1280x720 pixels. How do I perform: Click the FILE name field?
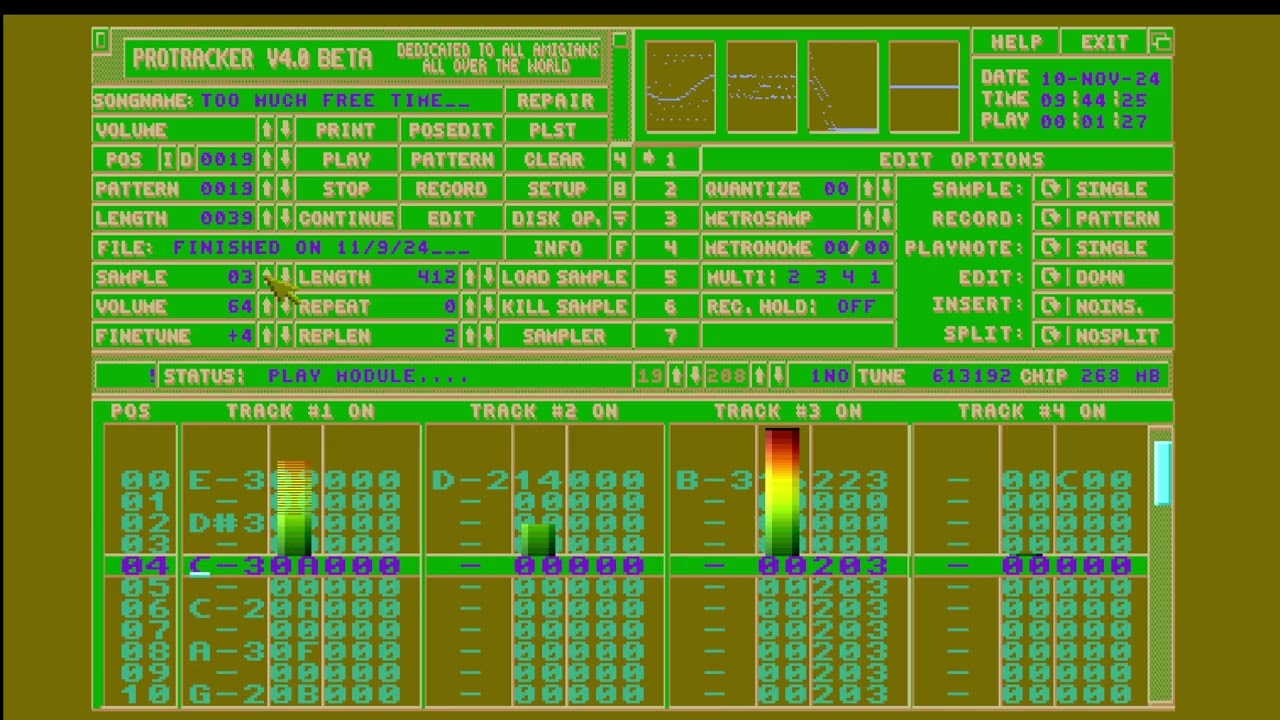(x=298, y=248)
